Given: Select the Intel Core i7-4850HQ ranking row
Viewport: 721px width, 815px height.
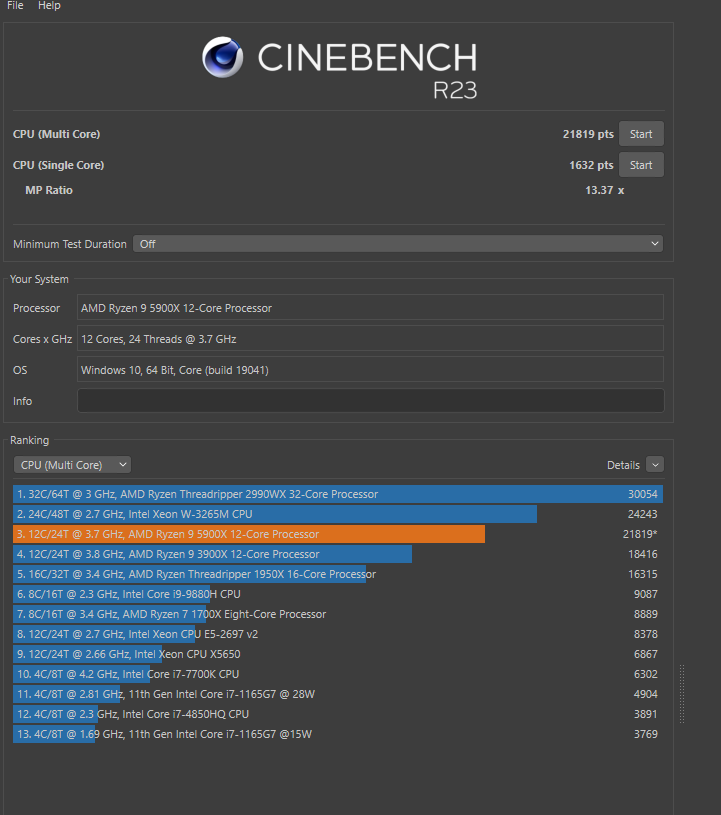Looking at the screenshot, I should [x=338, y=714].
